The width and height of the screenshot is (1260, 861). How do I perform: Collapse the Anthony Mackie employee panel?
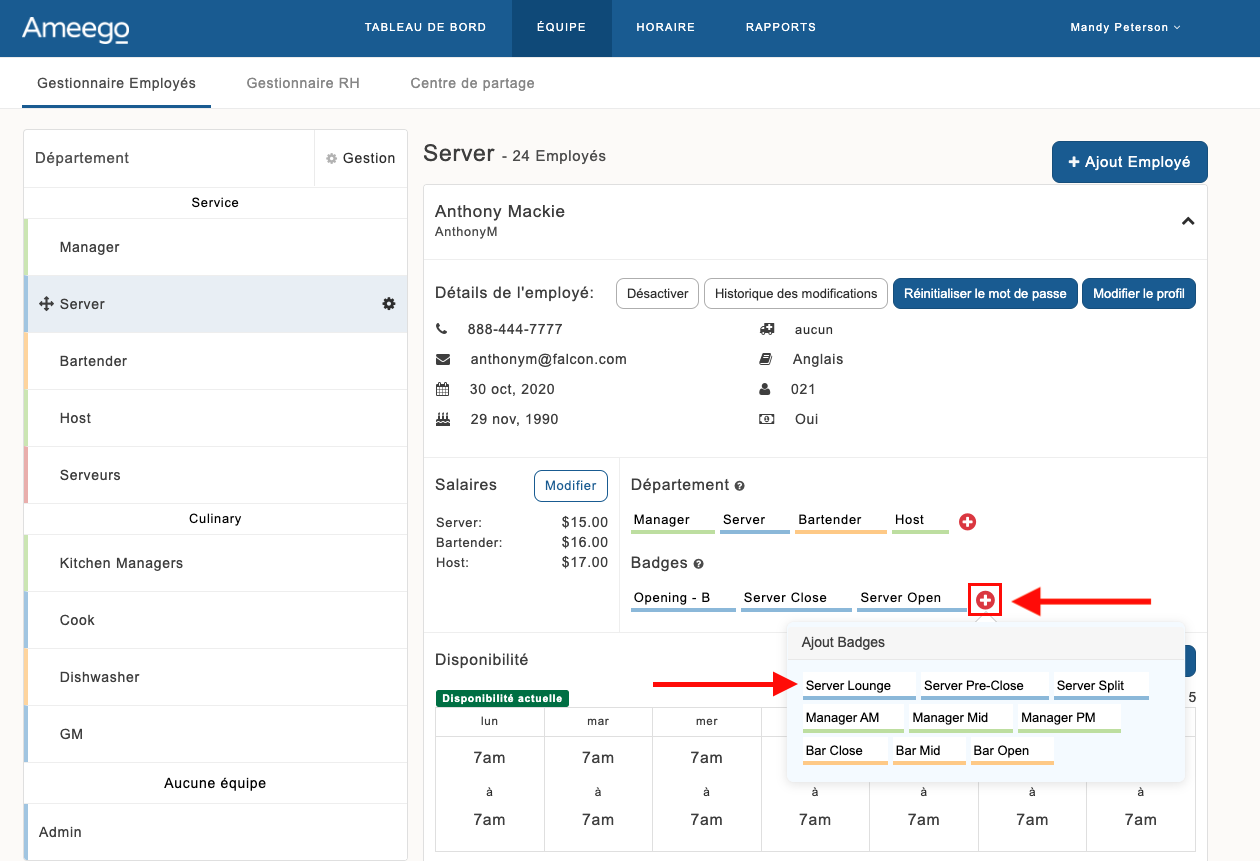[x=1187, y=221]
